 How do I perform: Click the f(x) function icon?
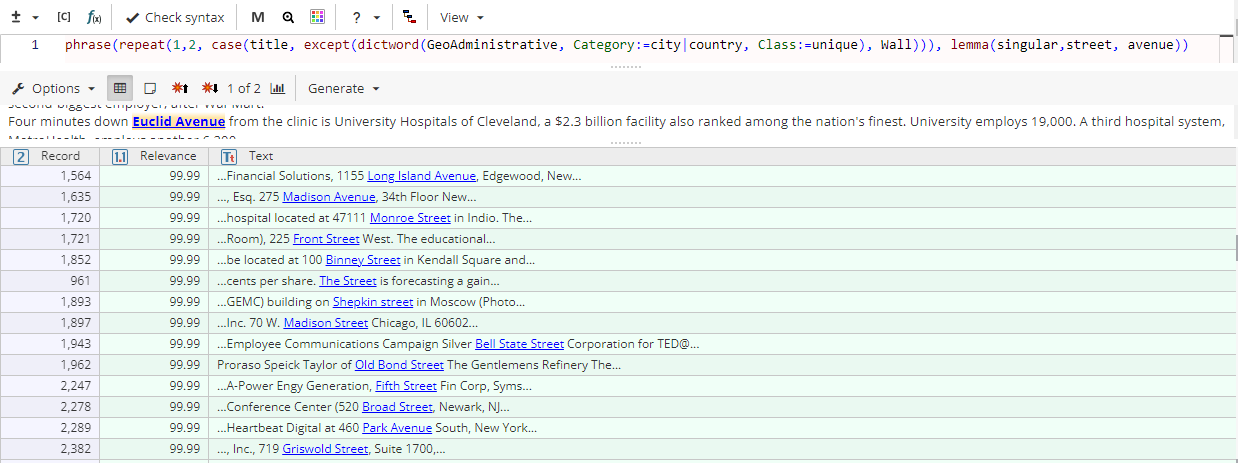[93, 18]
